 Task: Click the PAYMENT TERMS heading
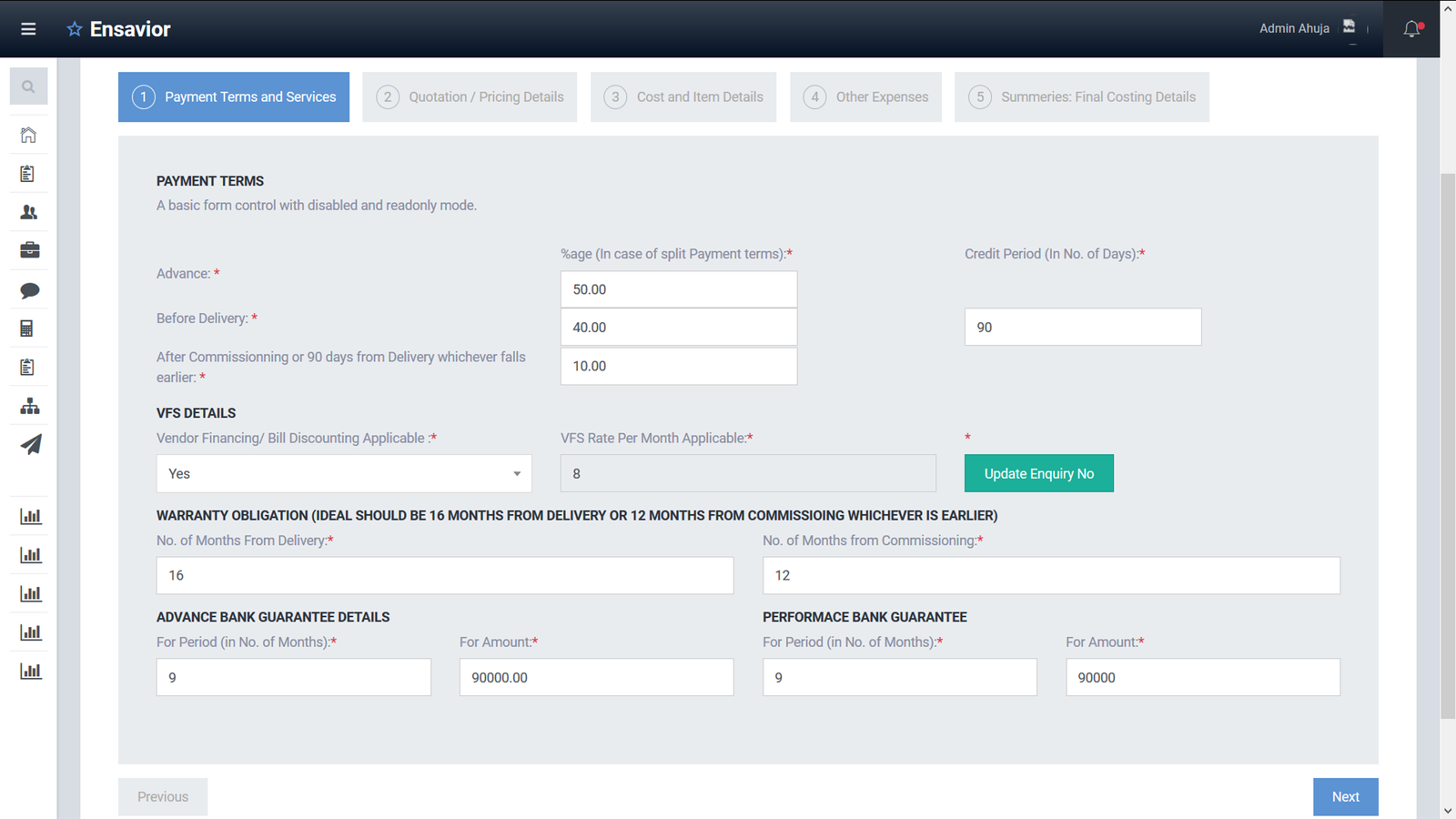pyautogui.click(x=210, y=181)
